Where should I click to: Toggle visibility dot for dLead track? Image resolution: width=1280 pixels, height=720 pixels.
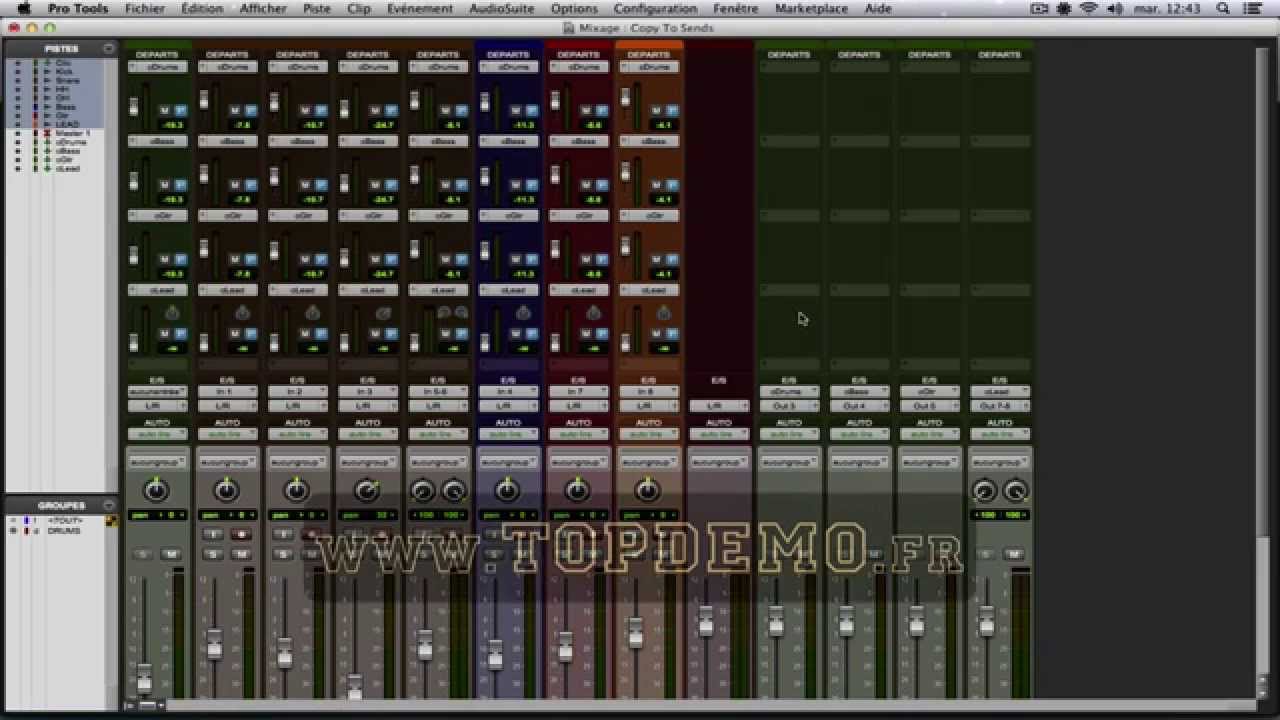tap(17, 168)
